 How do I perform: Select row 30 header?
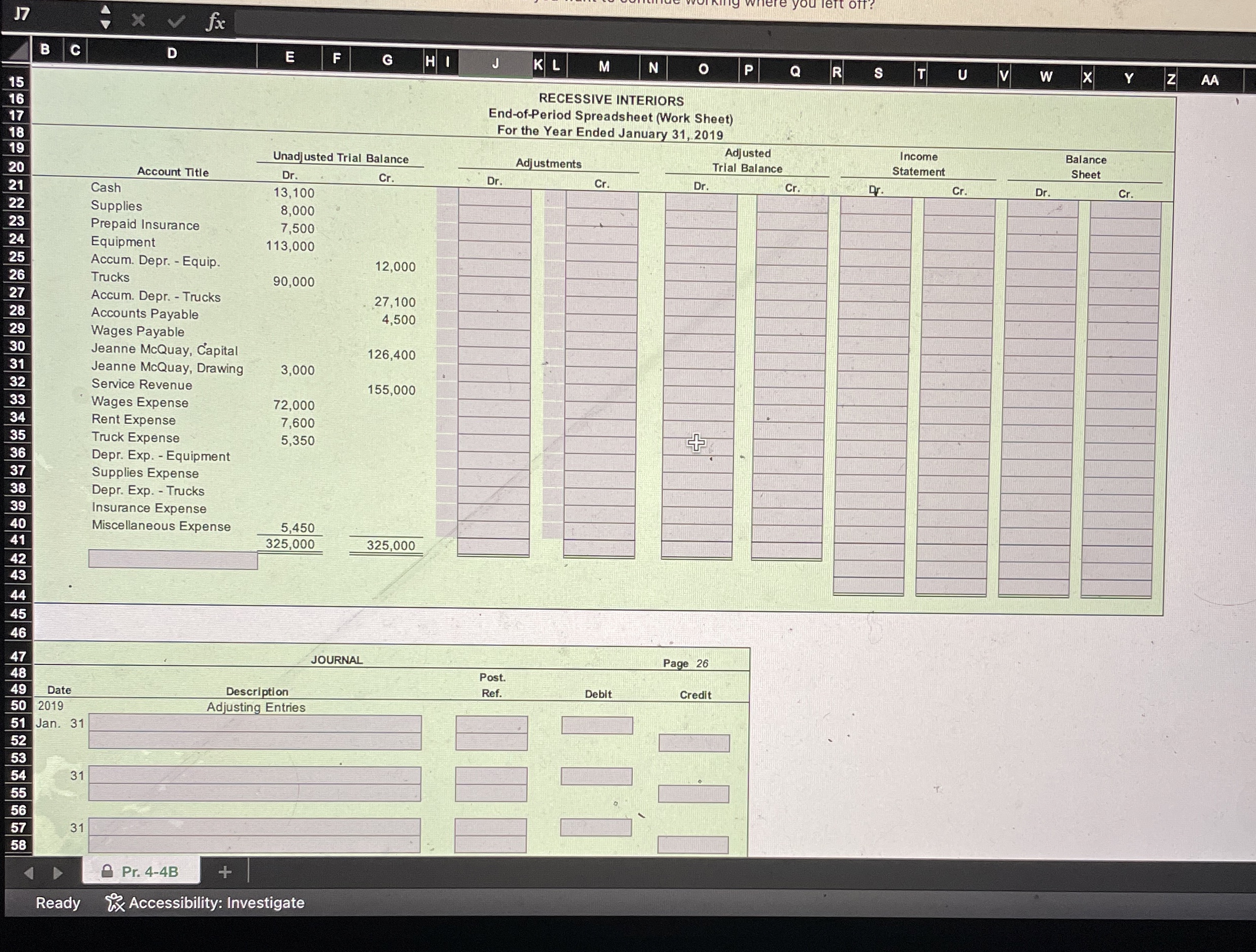17,346
